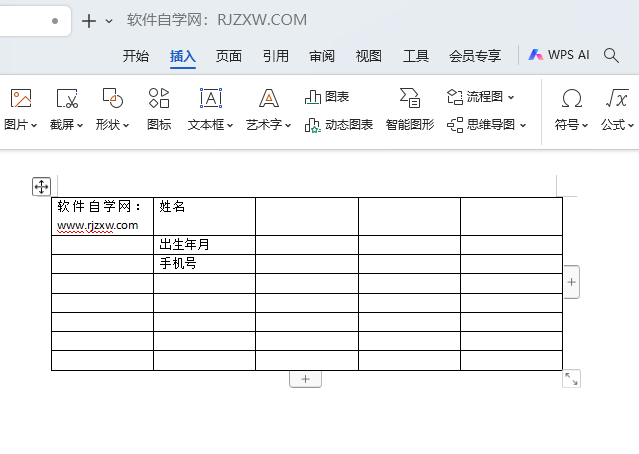
Task: Click the table move handle
Action: point(41,187)
